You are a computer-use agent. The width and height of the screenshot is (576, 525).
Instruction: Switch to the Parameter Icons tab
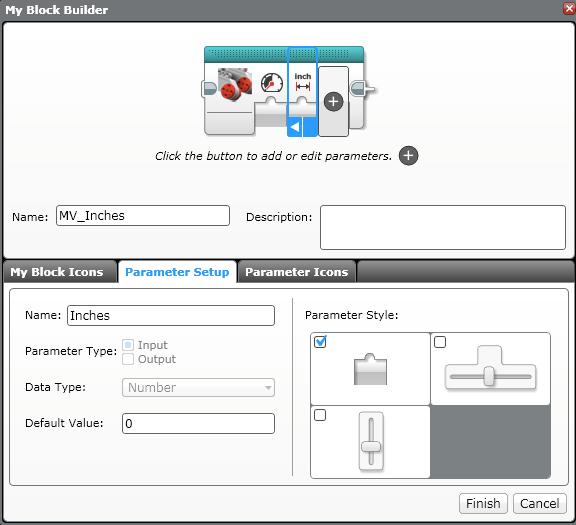click(296, 272)
